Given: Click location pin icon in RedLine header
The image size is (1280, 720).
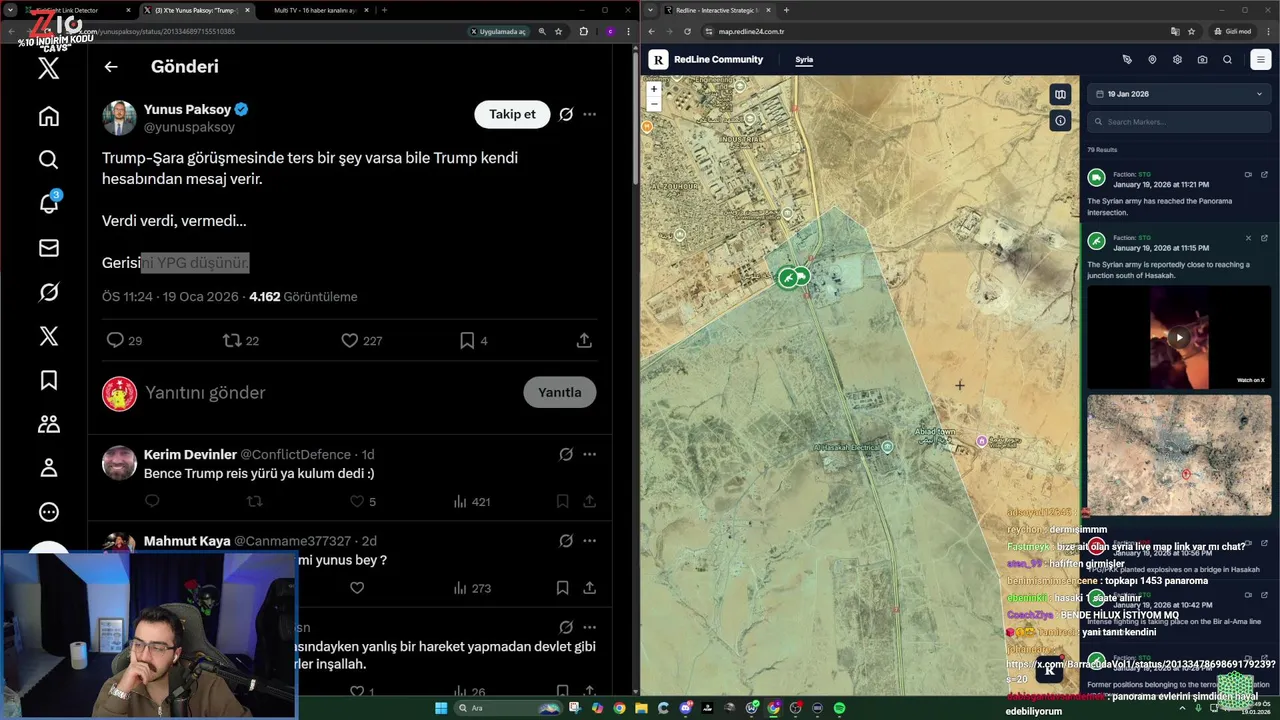Looking at the screenshot, I should click(x=1152, y=60).
